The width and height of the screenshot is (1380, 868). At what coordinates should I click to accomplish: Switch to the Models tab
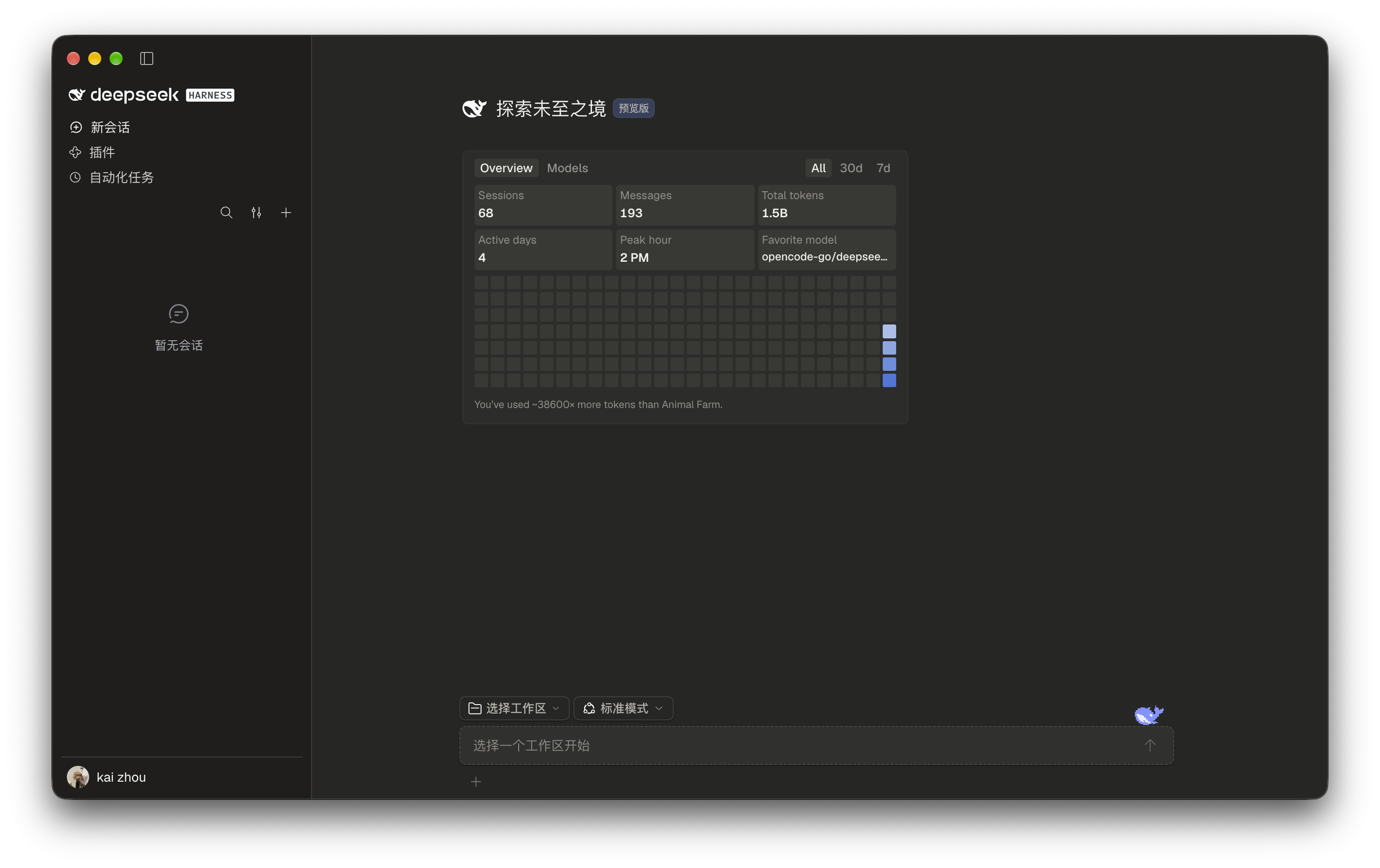pyautogui.click(x=567, y=168)
